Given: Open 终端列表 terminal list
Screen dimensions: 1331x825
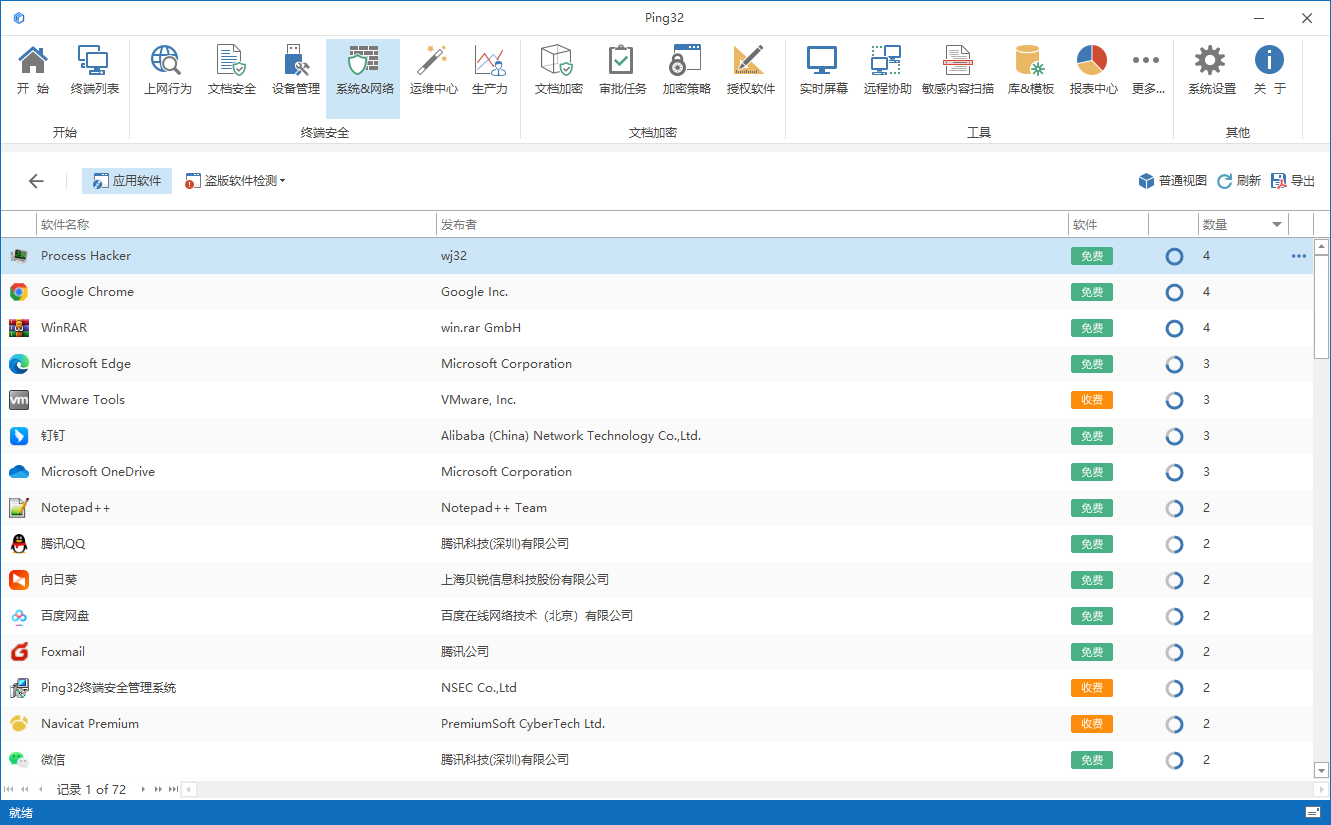Looking at the screenshot, I should [x=95, y=70].
